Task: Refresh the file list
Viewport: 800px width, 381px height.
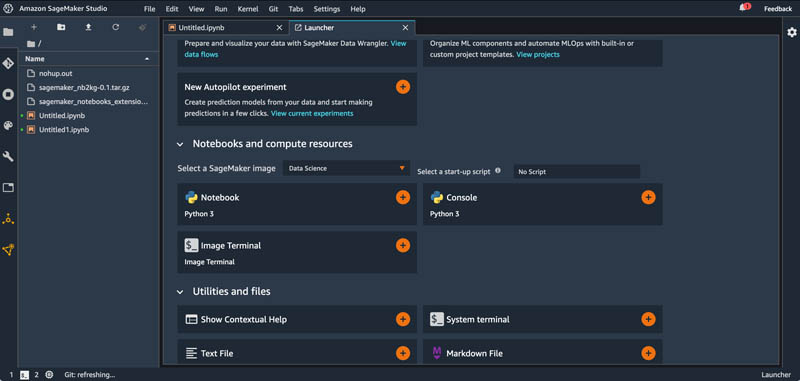Action: click(116, 27)
